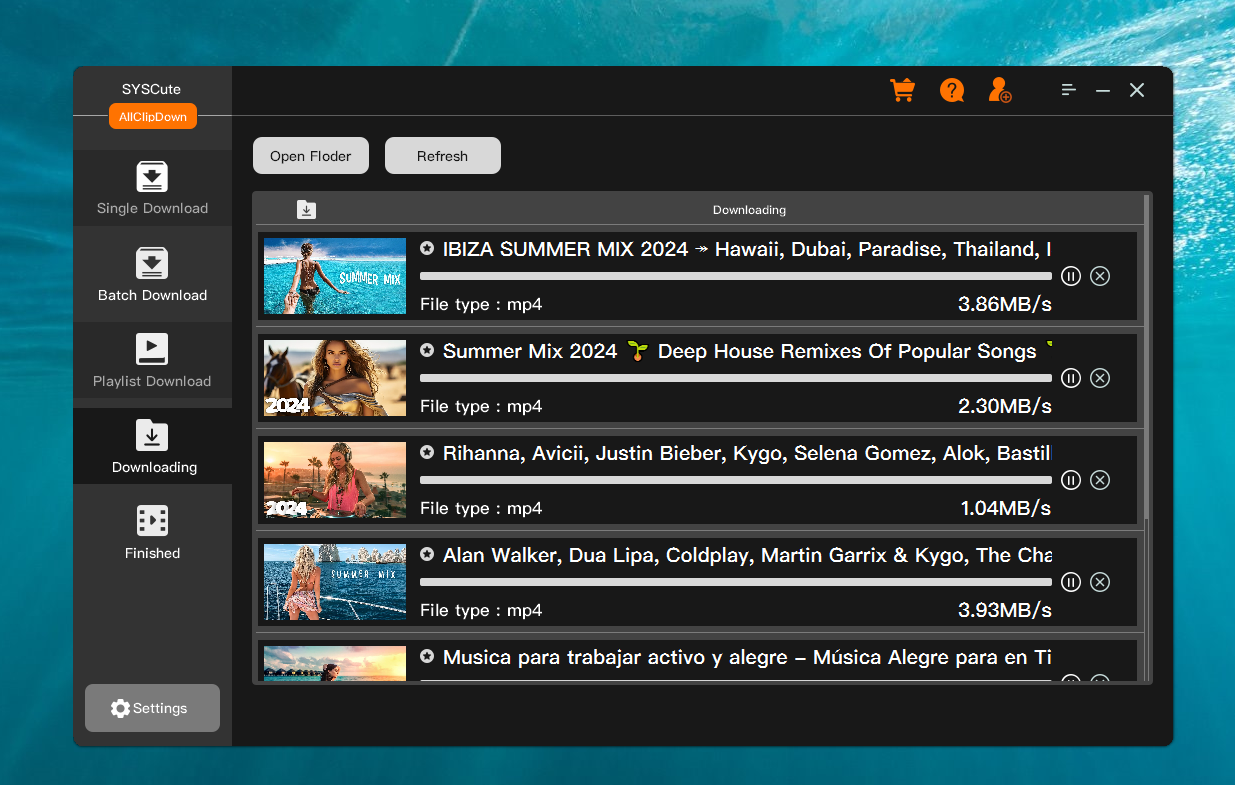Click the Open Floder button
Image resolution: width=1235 pixels, height=785 pixels.
[x=310, y=155]
